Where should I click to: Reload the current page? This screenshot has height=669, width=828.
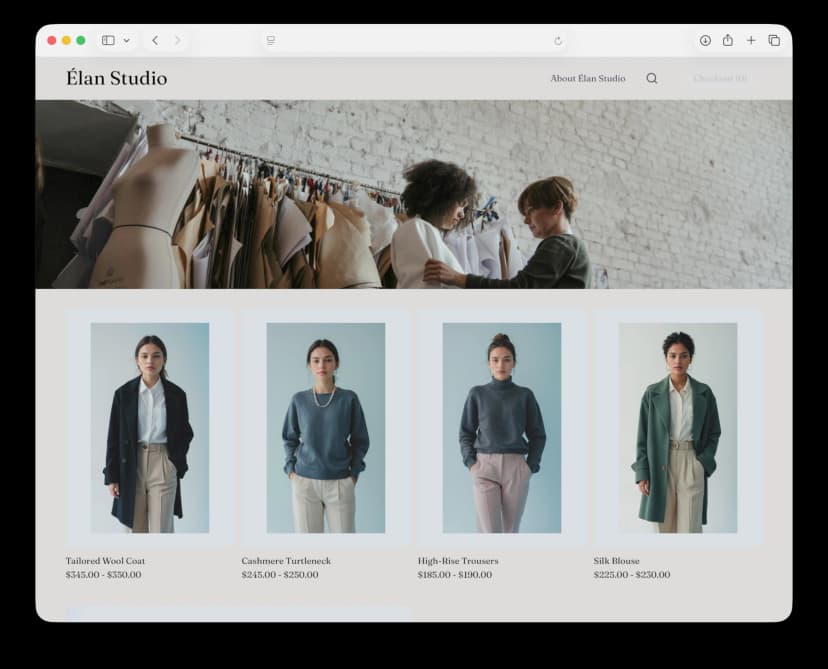pyautogui.click(x=558, y=41)
